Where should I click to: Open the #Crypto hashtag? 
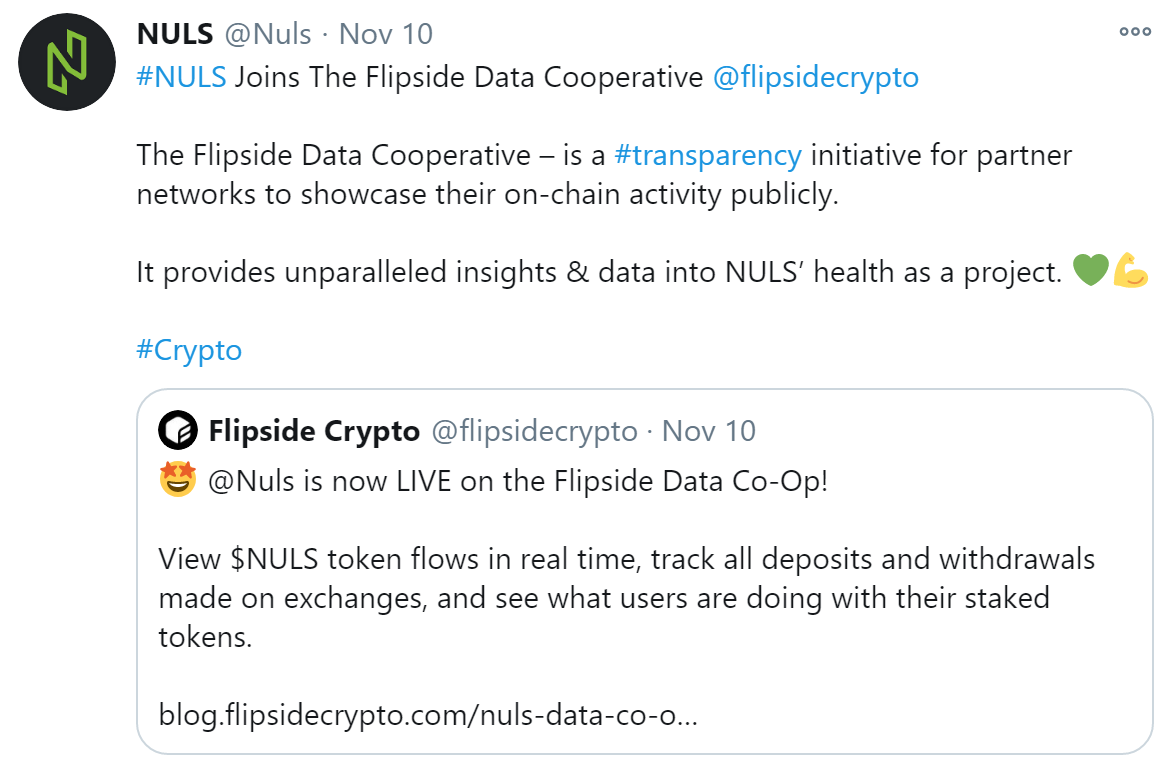point(189,350)
